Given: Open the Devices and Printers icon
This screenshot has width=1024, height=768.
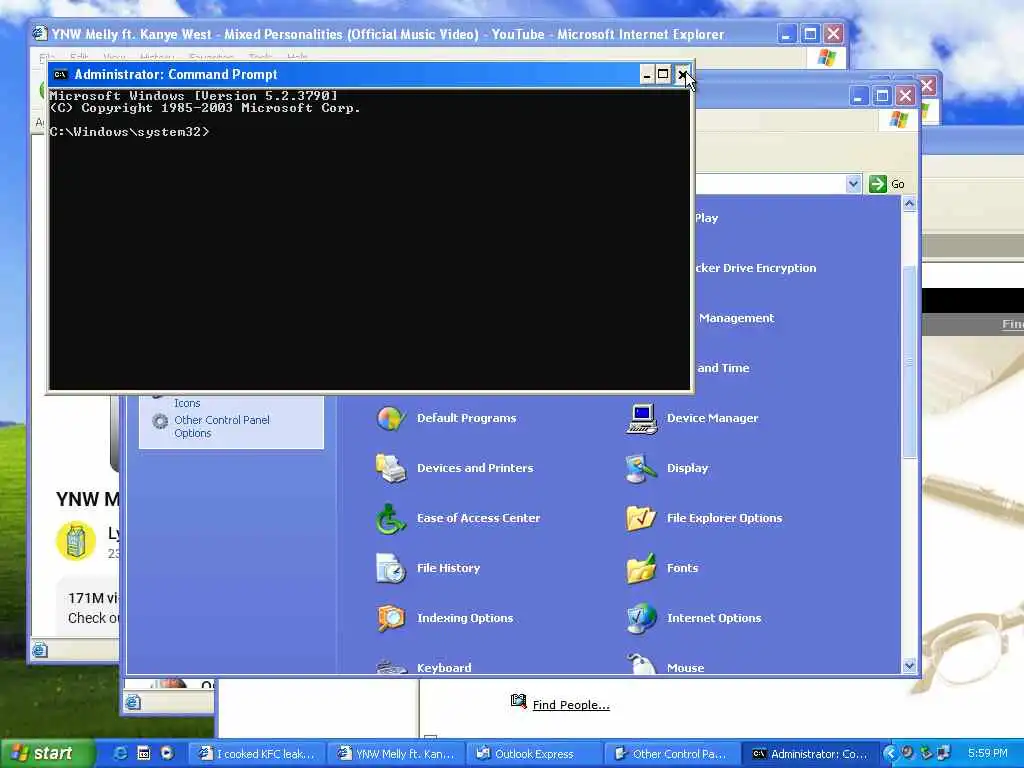Looking at the screenshot, I should 391,468.
